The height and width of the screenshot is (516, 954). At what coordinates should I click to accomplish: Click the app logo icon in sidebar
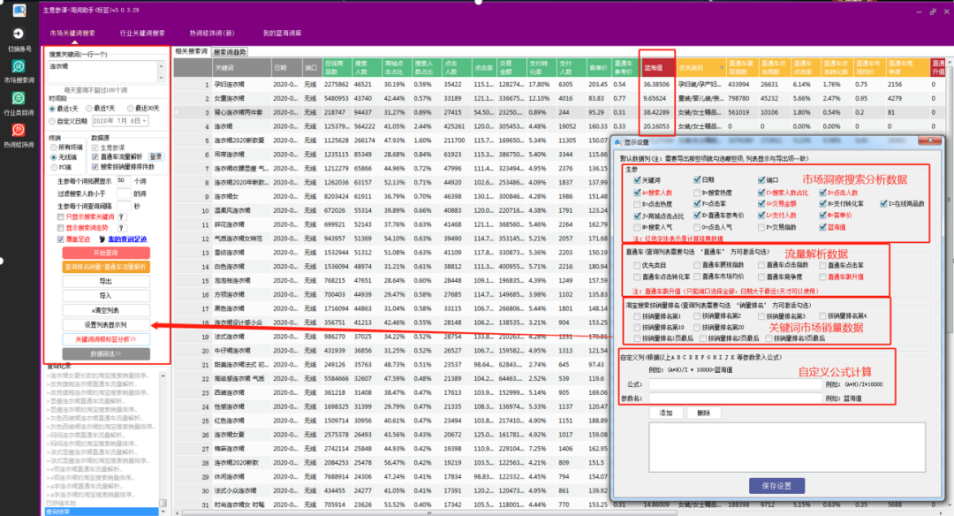19,10
